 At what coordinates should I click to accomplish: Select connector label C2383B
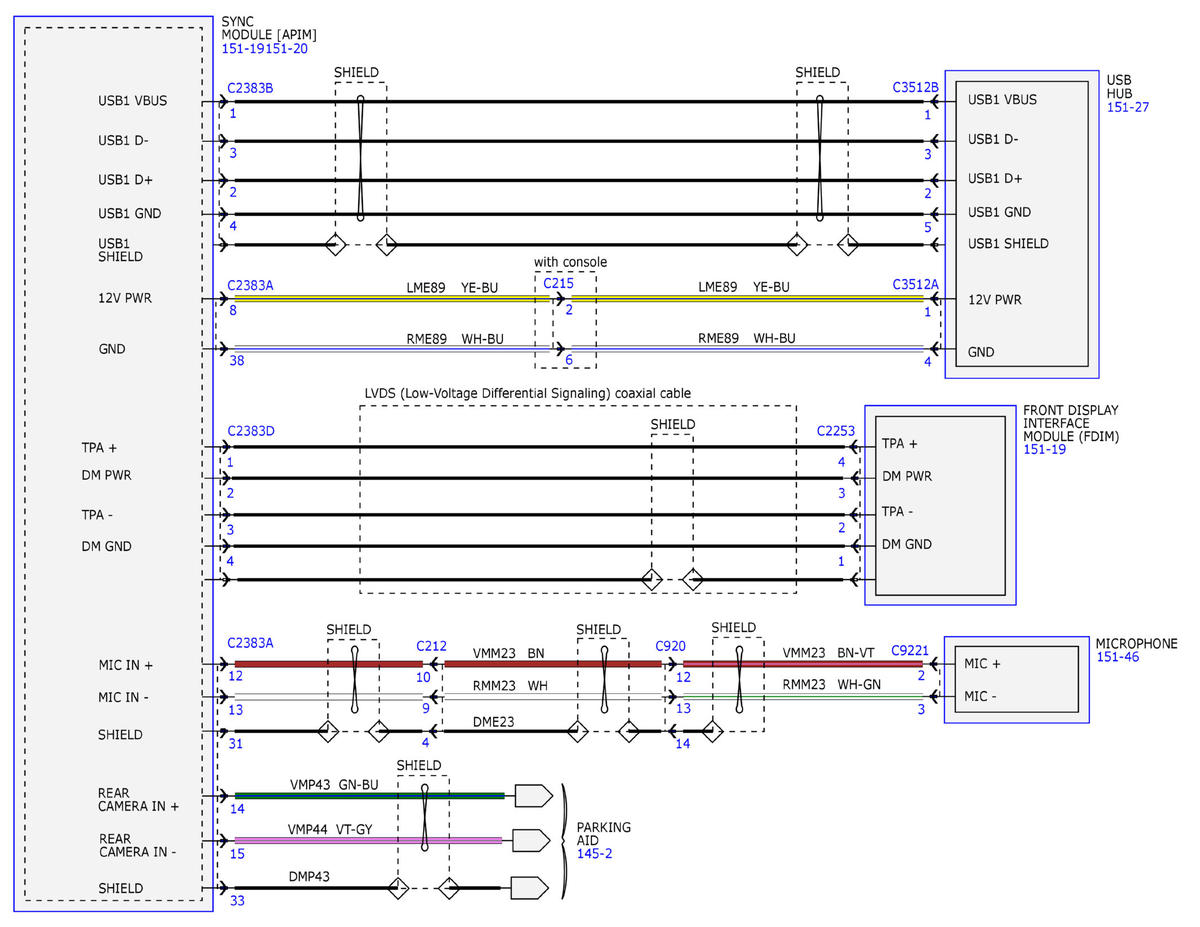[250, 88]
